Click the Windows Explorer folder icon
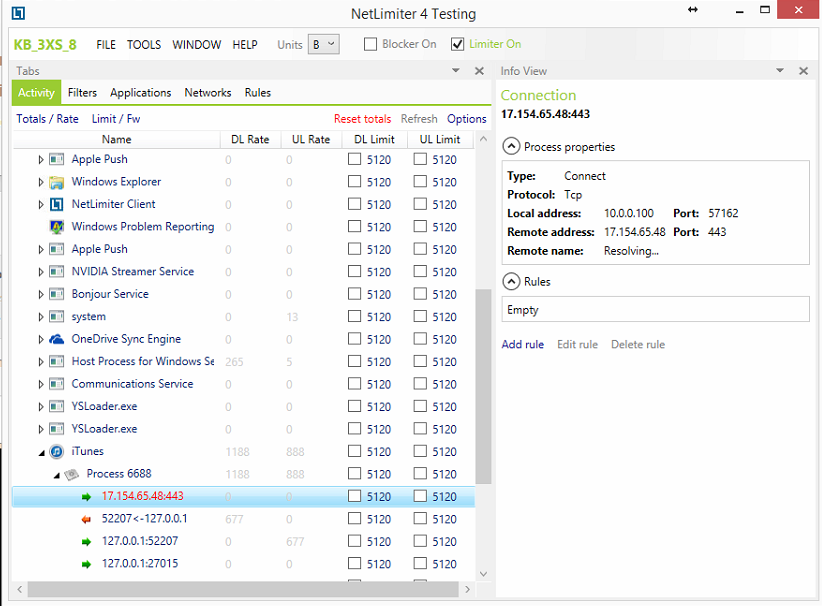The height and width of the screenshot is (606, 822). [57, 182]
